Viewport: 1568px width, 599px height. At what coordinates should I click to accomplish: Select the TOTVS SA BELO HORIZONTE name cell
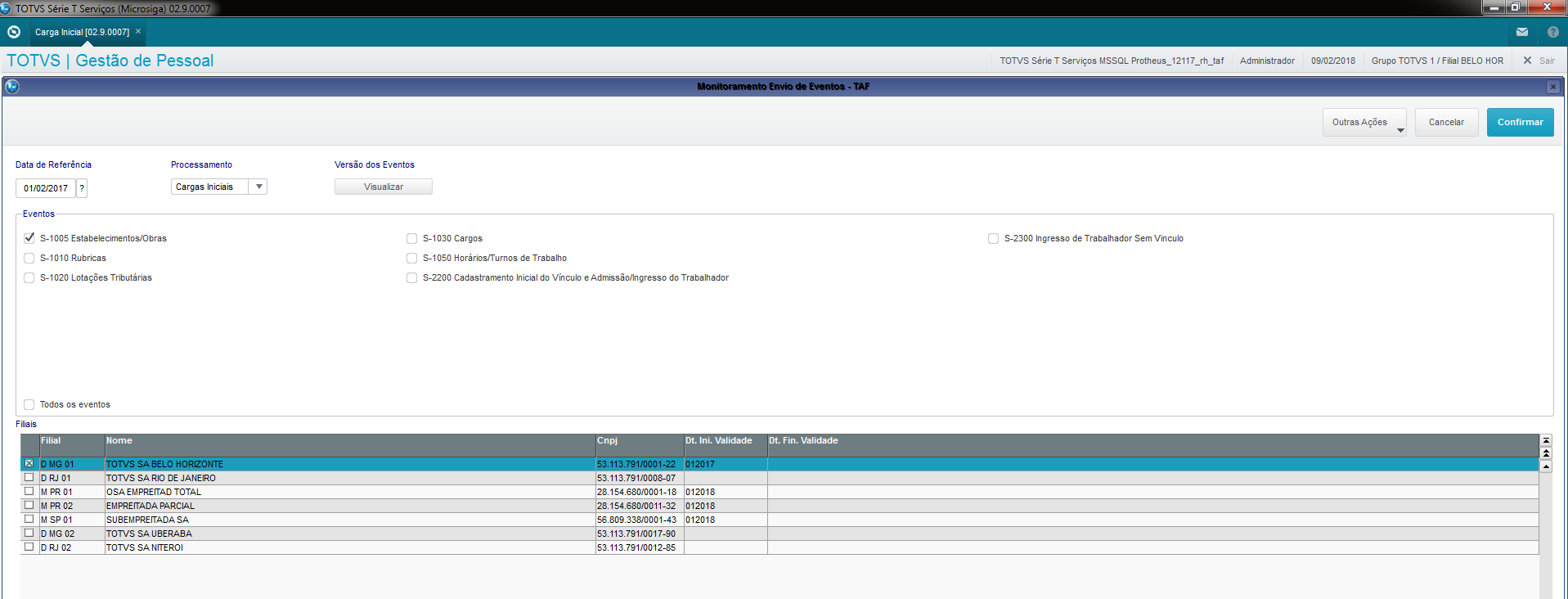[350, 464]
